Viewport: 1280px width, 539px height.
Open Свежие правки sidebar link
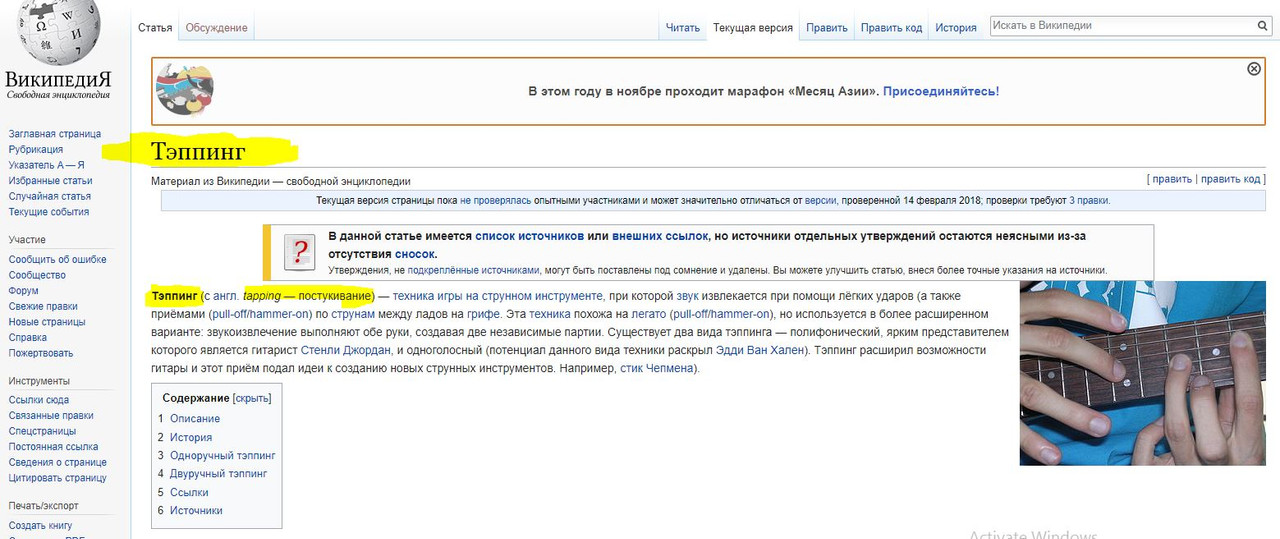click(x=43, y=307)
